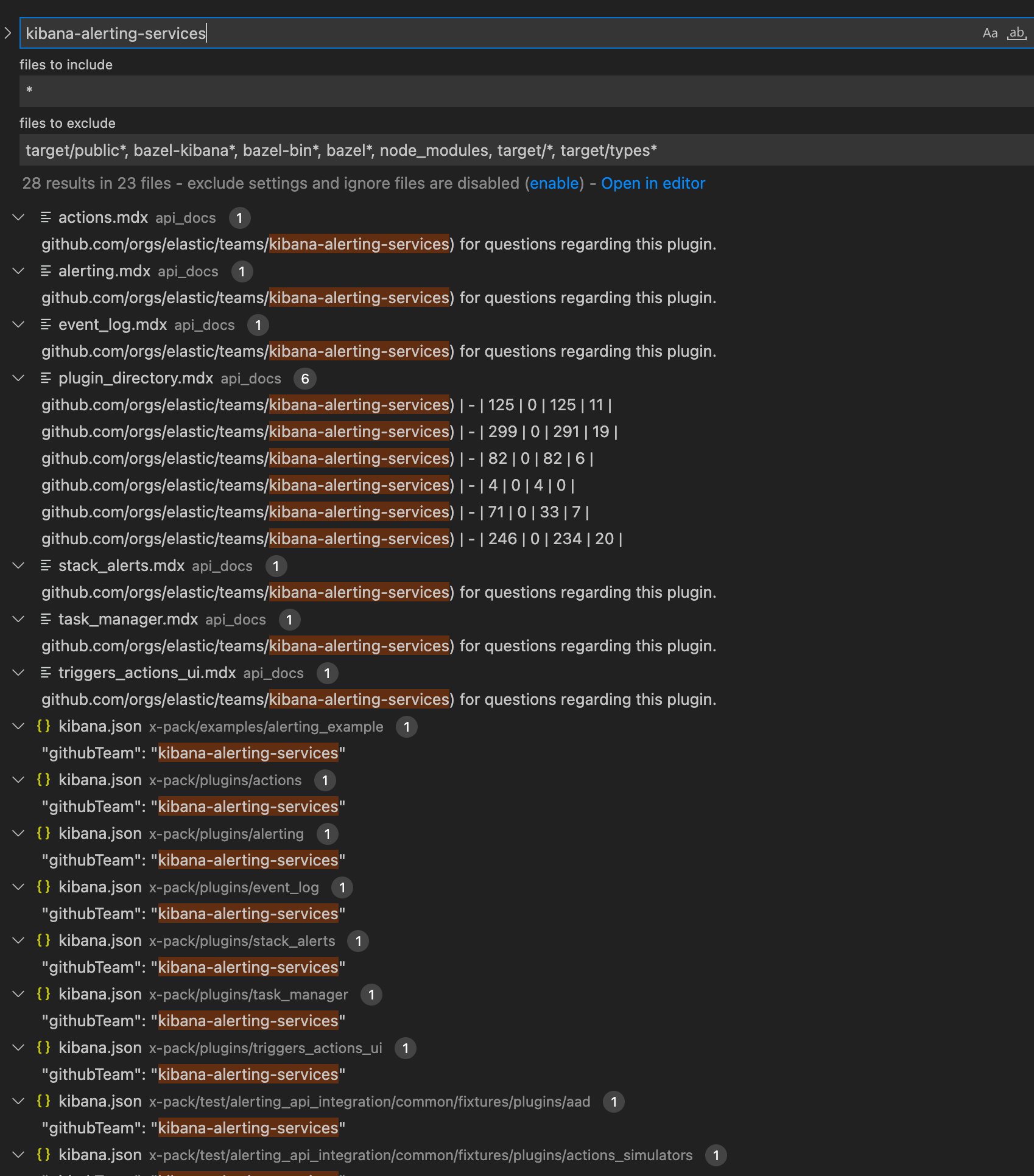Click the JSON icon for kibana.json in event_log

(43, 887)
